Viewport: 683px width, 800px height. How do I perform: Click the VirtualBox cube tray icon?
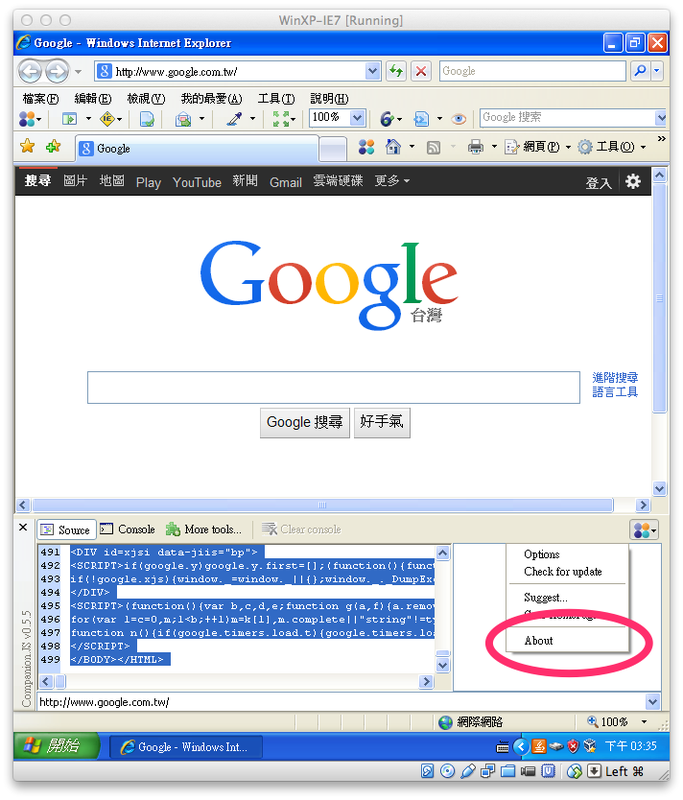590,746
